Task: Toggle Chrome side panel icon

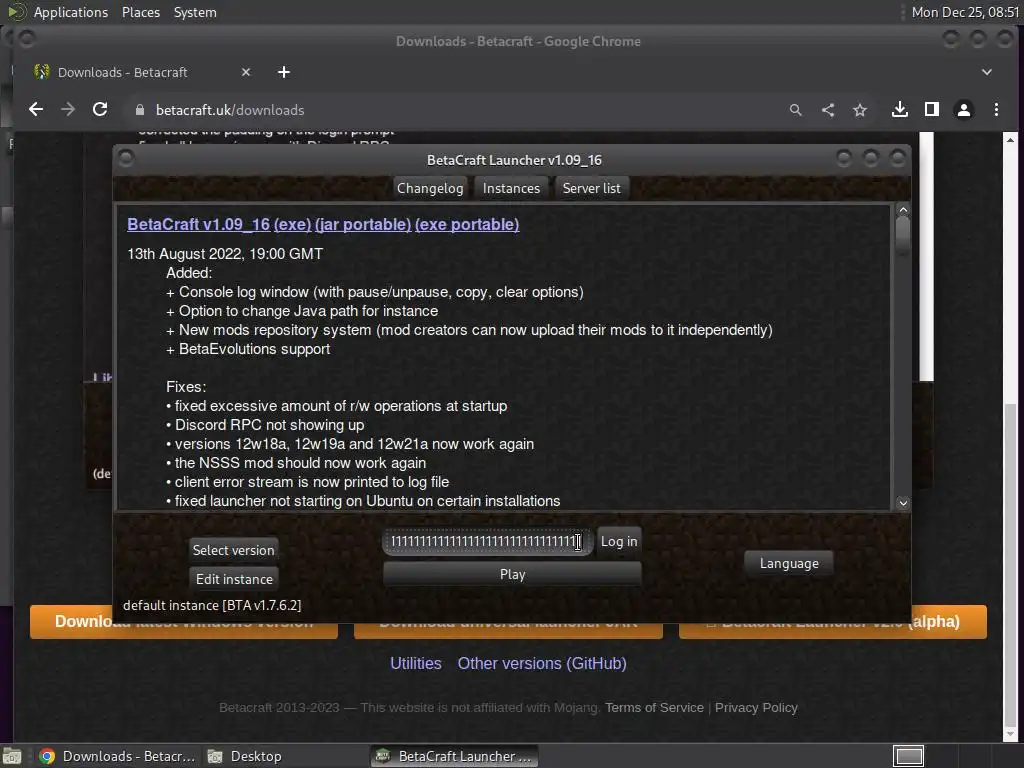Action: pos(932,110)
